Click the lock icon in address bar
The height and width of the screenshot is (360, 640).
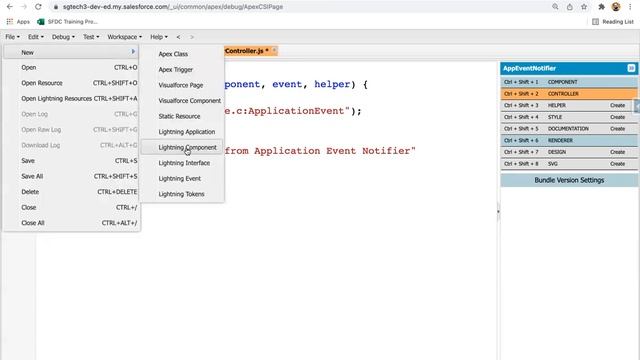click(56, 7)
